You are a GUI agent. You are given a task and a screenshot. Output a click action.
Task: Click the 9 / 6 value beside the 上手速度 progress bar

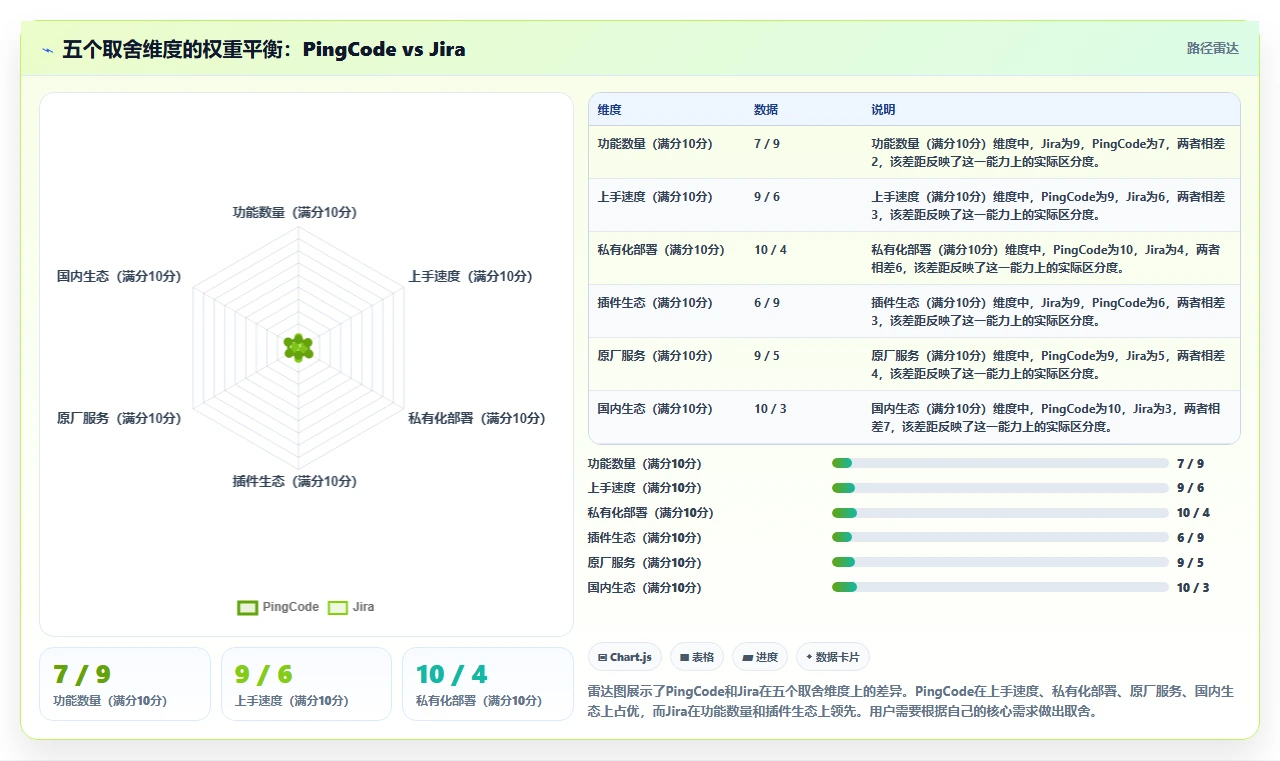point(1190,488)
